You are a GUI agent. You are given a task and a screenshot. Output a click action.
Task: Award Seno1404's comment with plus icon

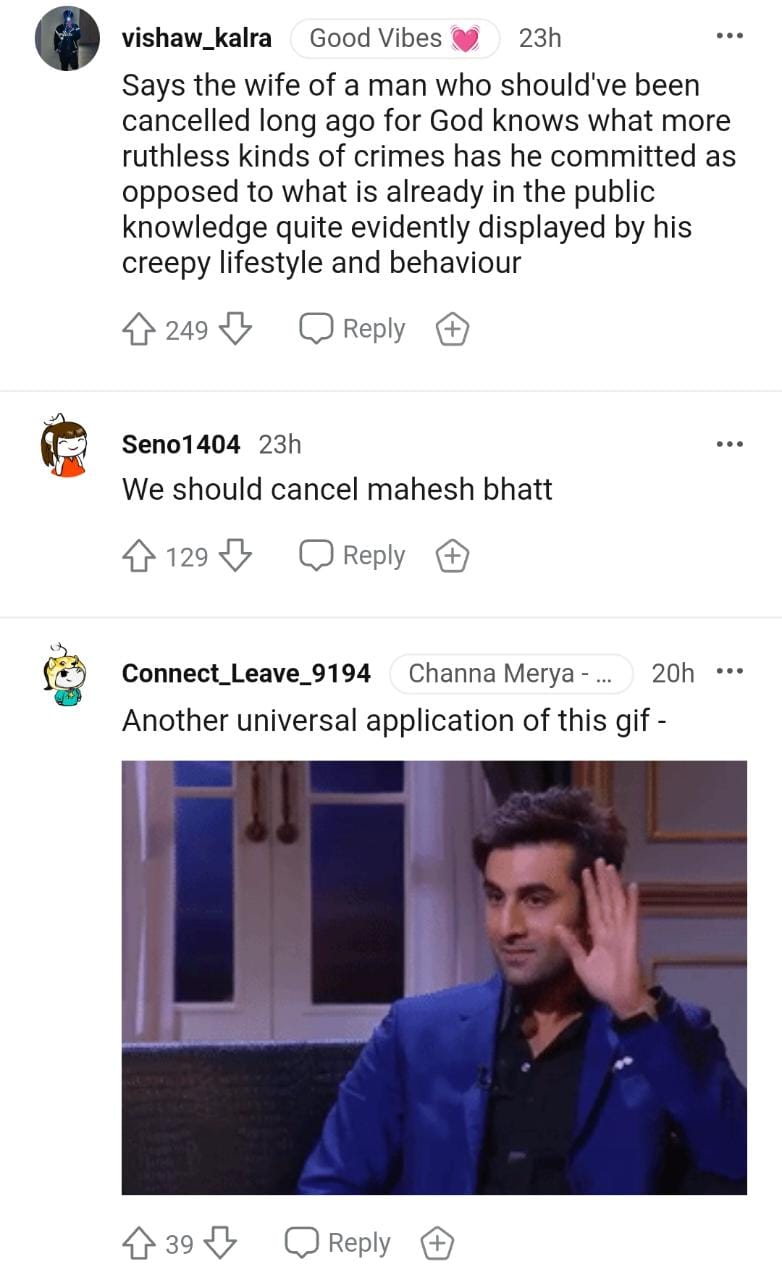coord(452,556)
